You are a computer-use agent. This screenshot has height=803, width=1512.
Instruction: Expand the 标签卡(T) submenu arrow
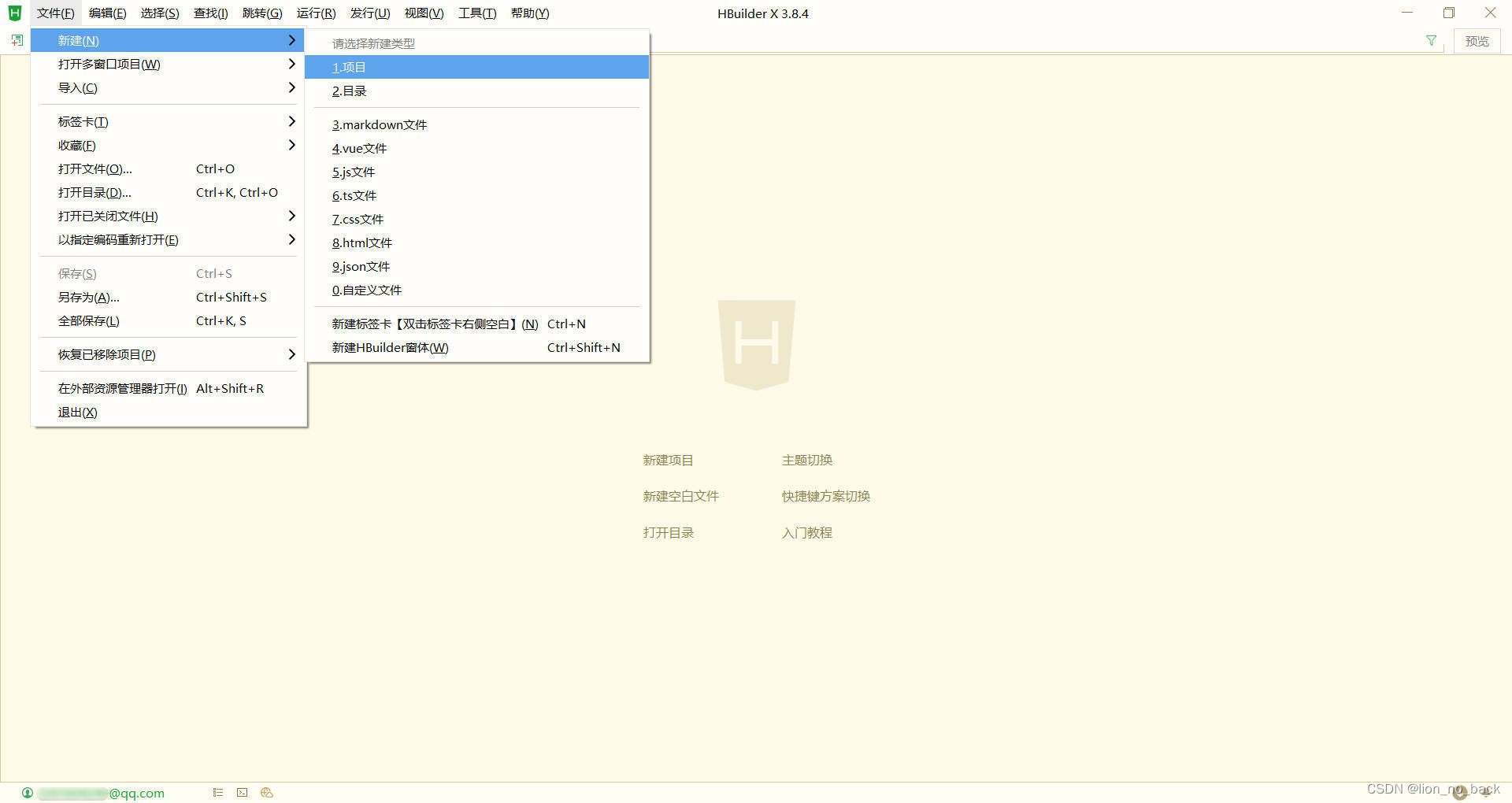point(291,121)
